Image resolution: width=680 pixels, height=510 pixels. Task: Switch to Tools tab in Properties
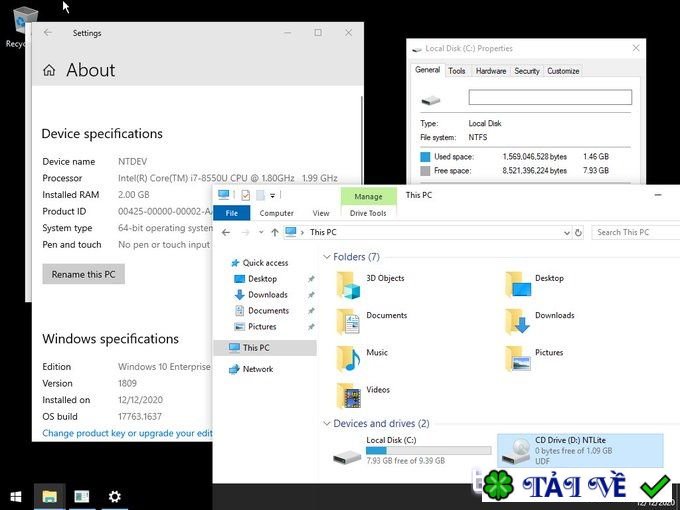pyautogui.click(x=457, y=71)
